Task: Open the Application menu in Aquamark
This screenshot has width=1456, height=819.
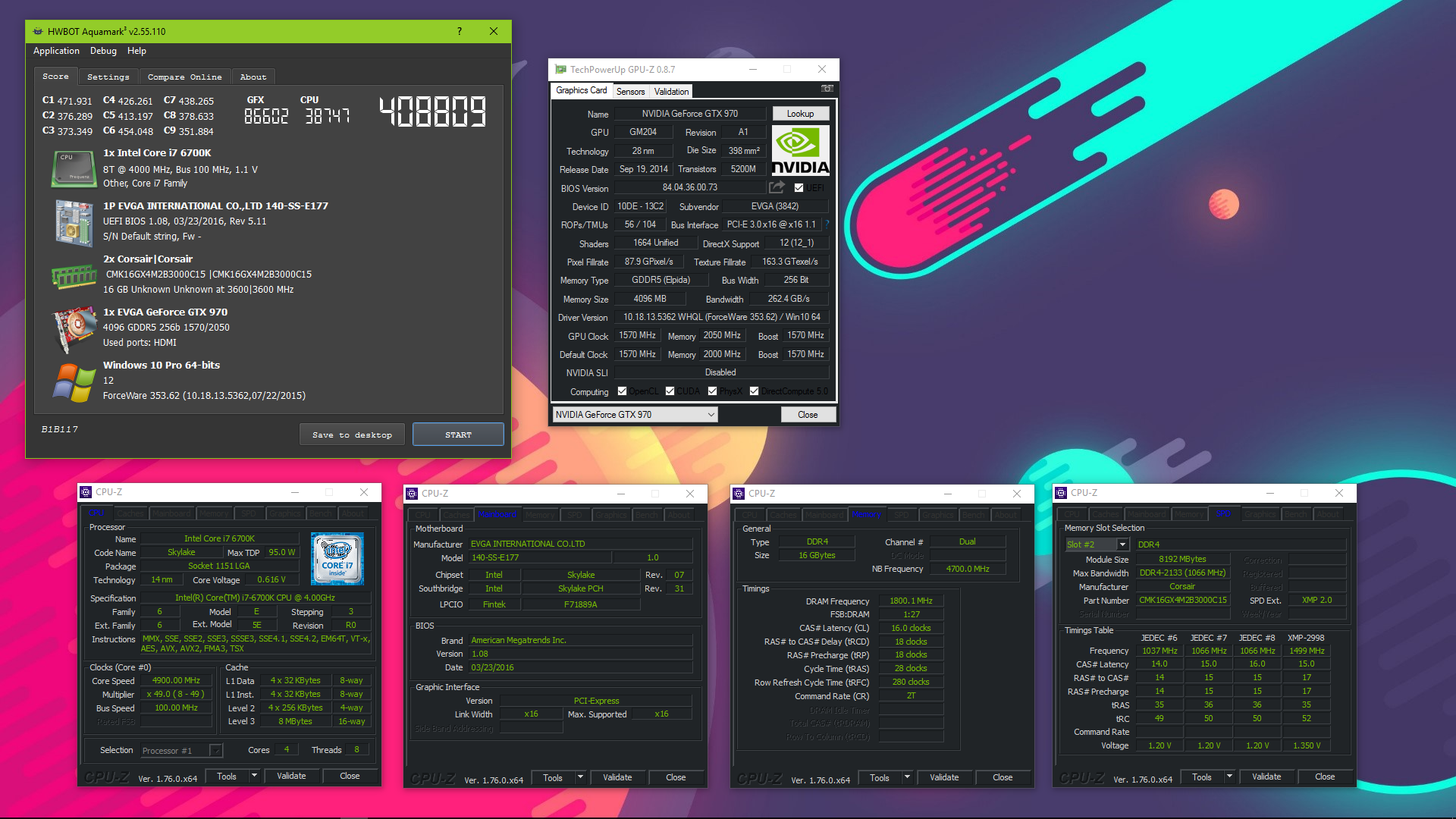Action: (x=56, y=51)
